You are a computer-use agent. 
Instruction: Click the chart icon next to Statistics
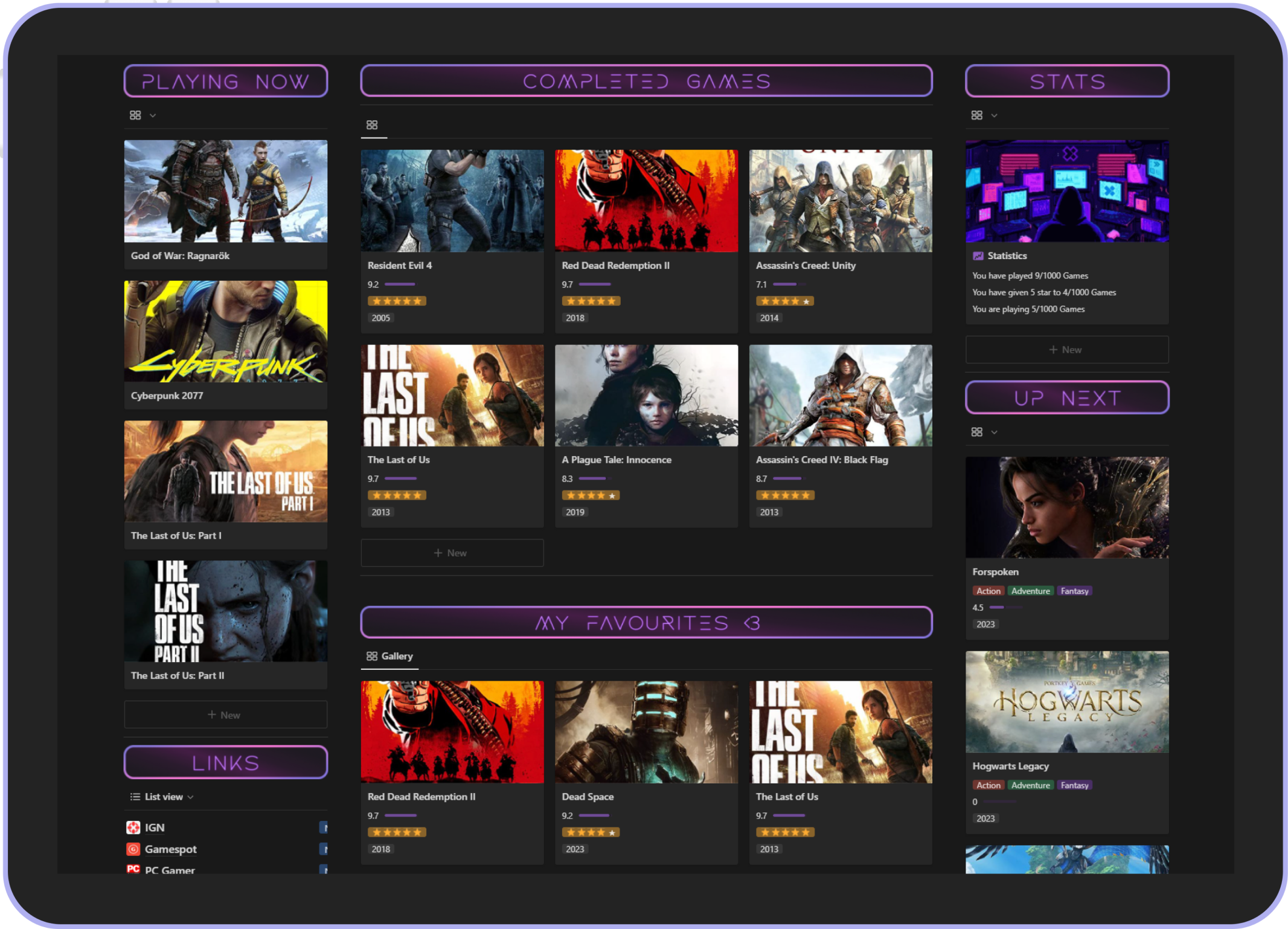[x=978, y=256]
